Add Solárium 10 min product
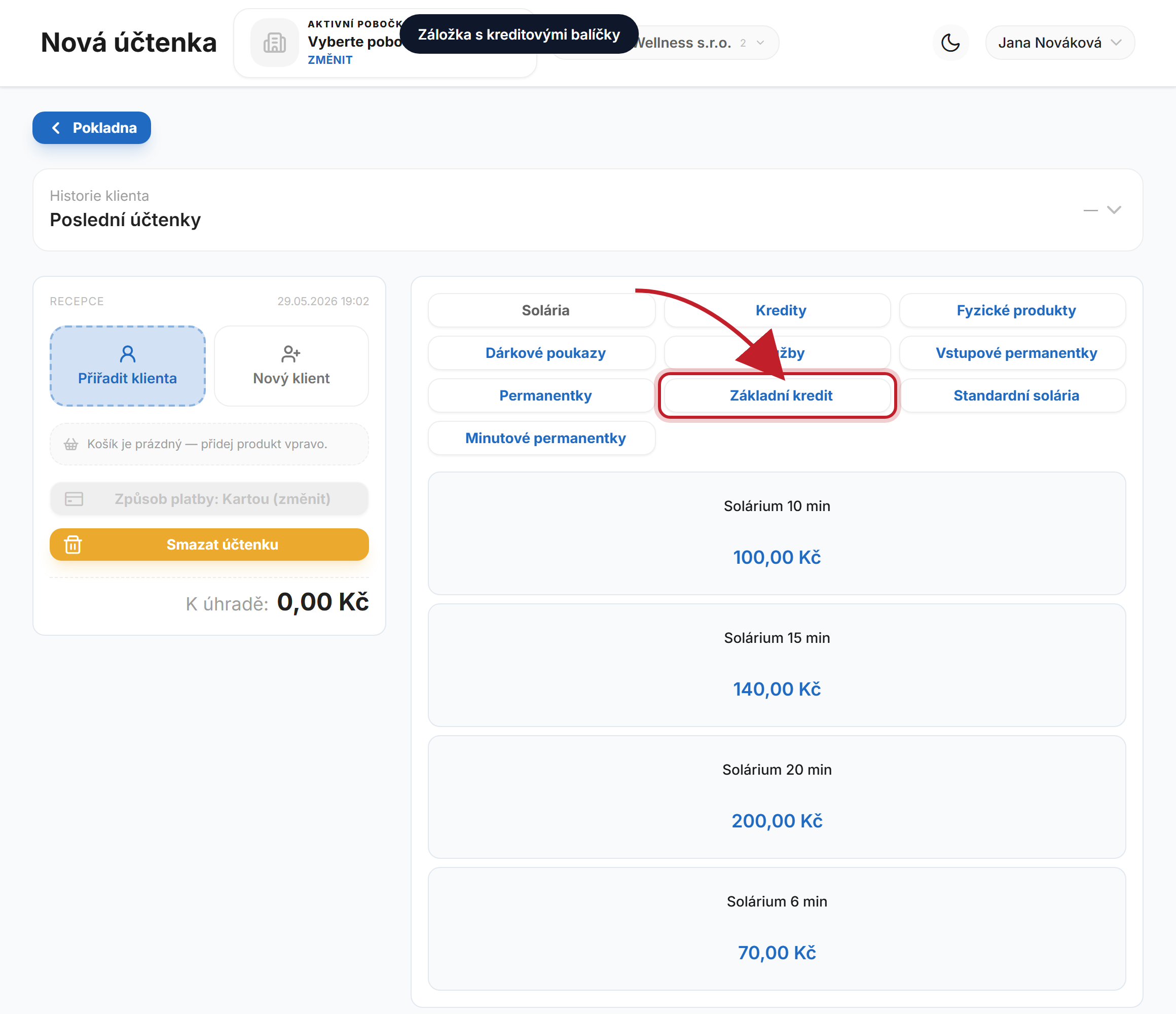 point(777,534)
